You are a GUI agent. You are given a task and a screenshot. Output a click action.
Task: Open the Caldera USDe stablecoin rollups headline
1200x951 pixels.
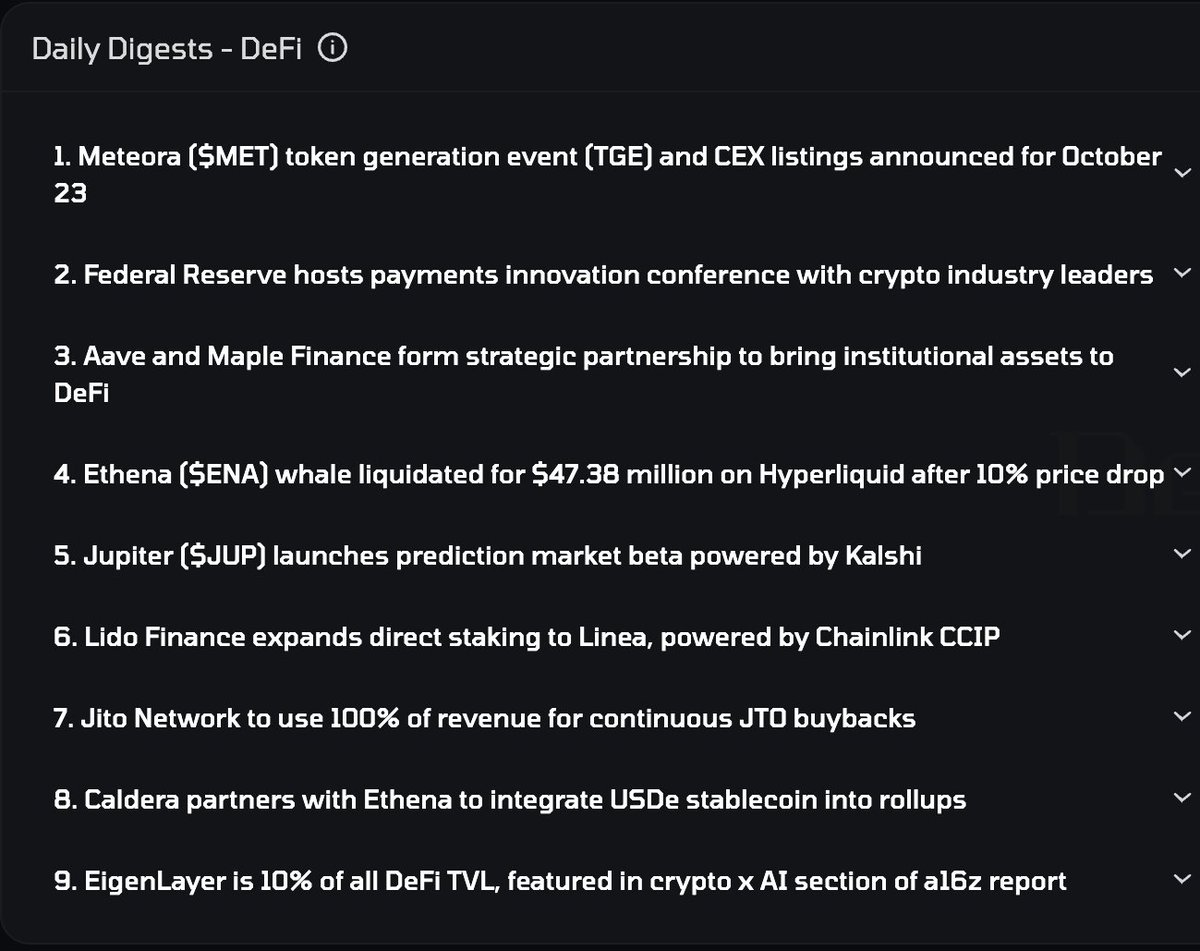(x=509, y=800)
